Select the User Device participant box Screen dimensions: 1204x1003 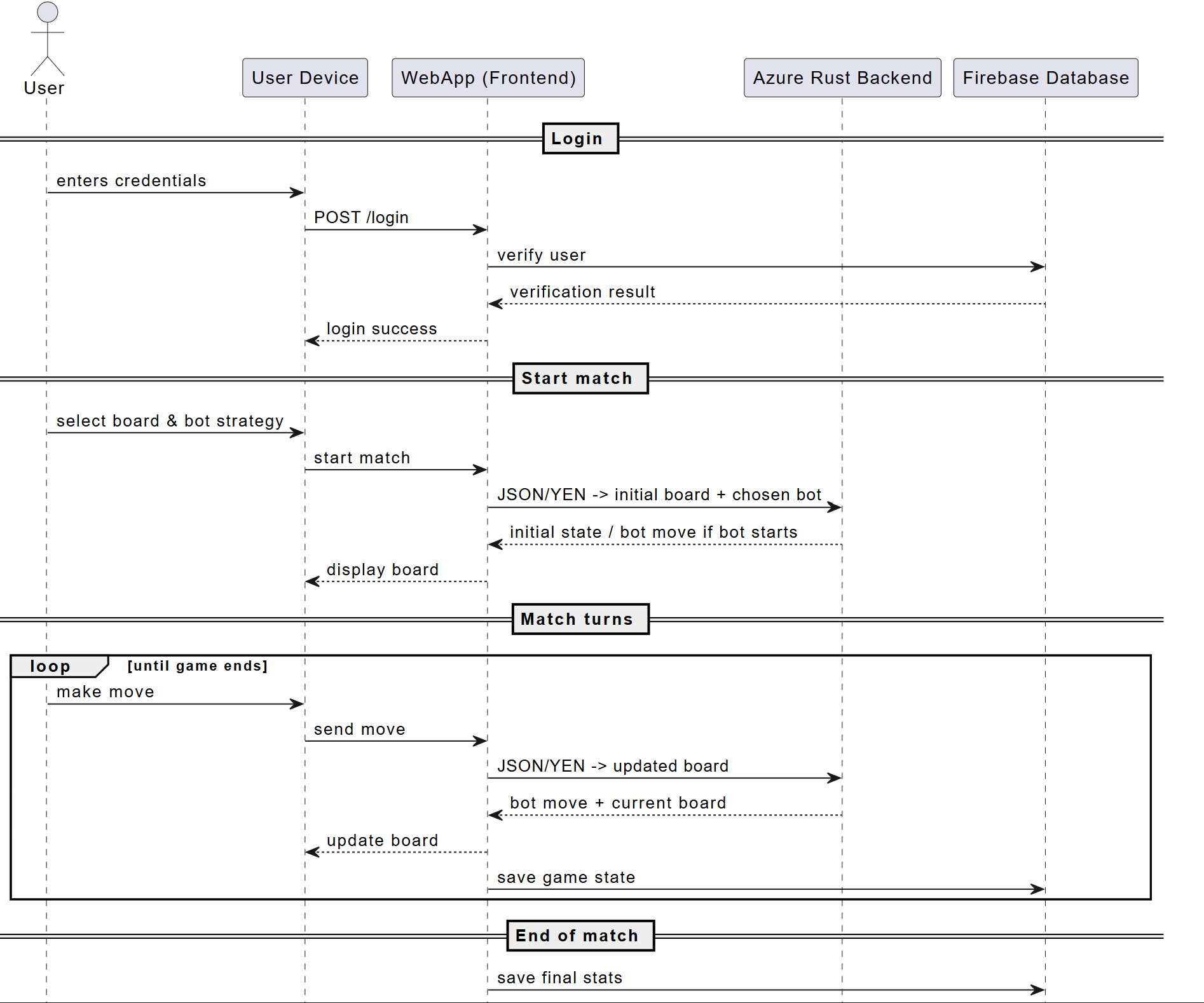click(x=304, y=78)
